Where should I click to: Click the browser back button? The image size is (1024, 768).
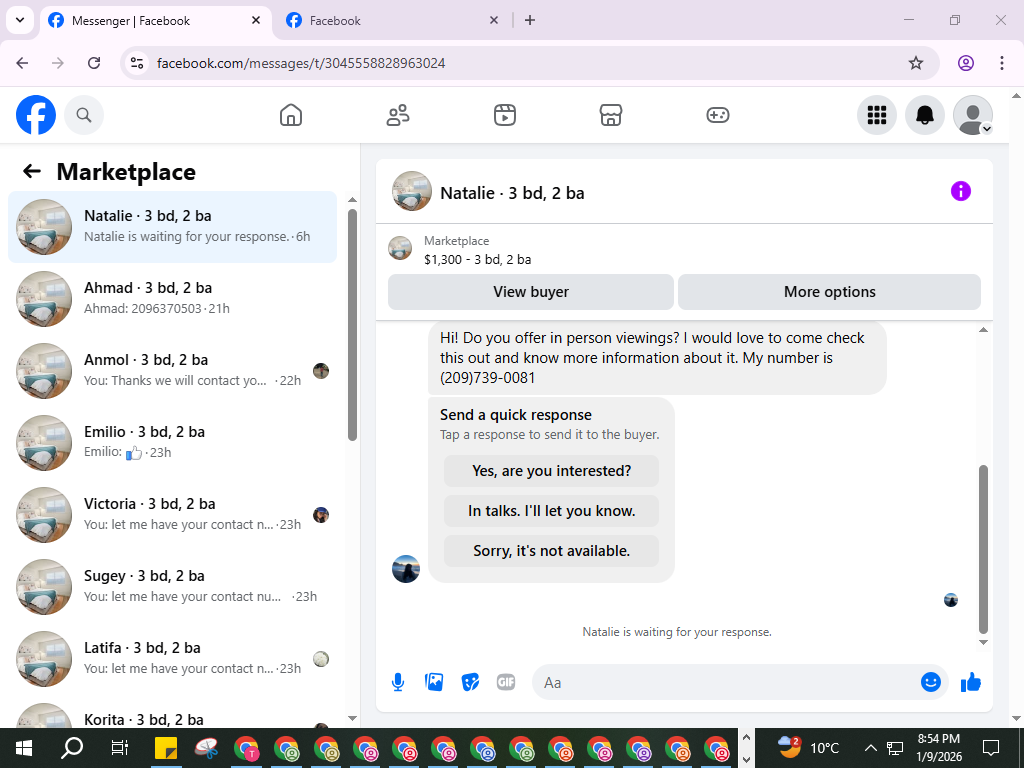[x=22, y=63]
